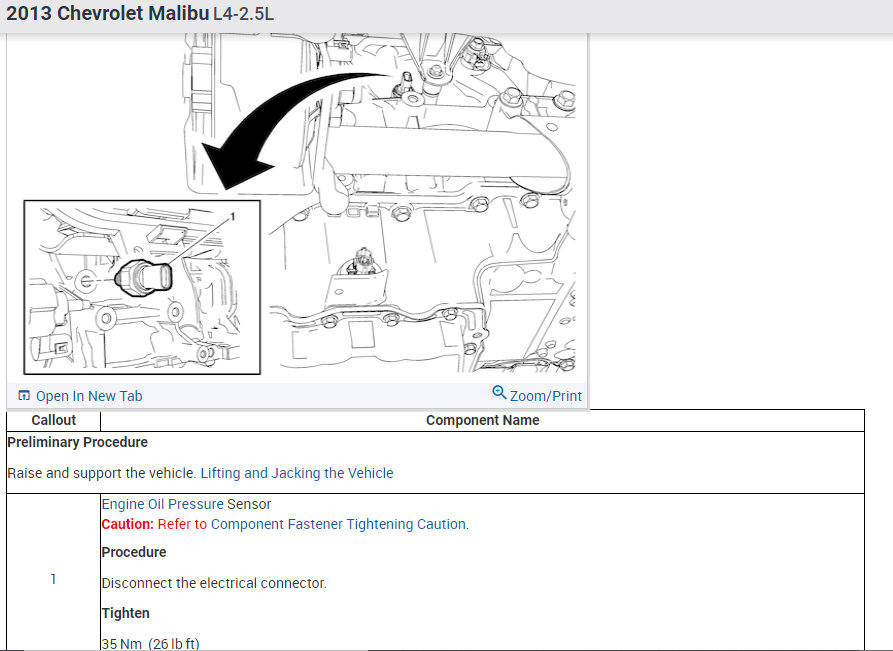Select 'Disconnect the electrical connector.' text
Screen dimensions: 893x651
tap(214, 583)
